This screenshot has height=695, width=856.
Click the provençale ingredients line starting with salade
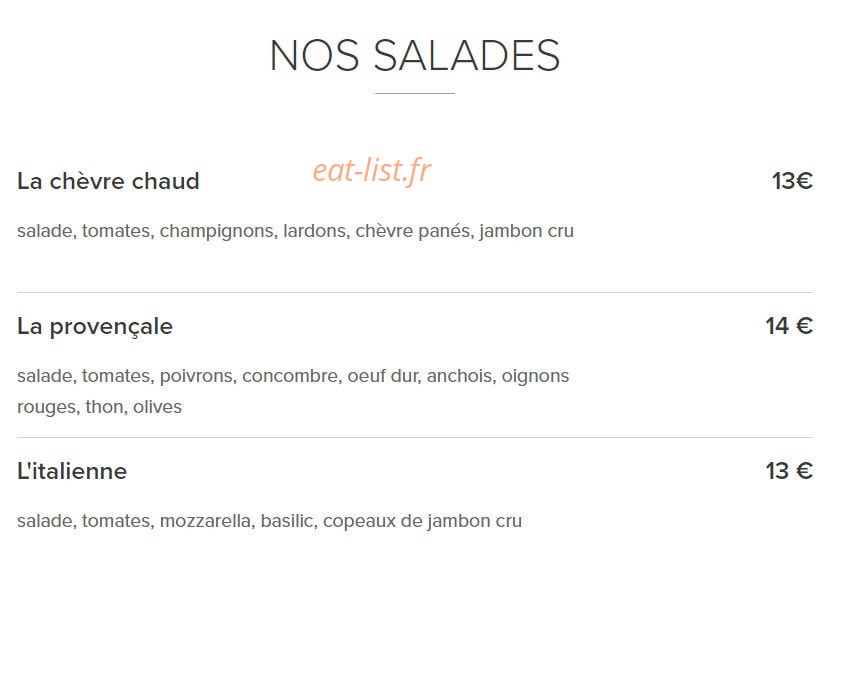coord(293,376)
